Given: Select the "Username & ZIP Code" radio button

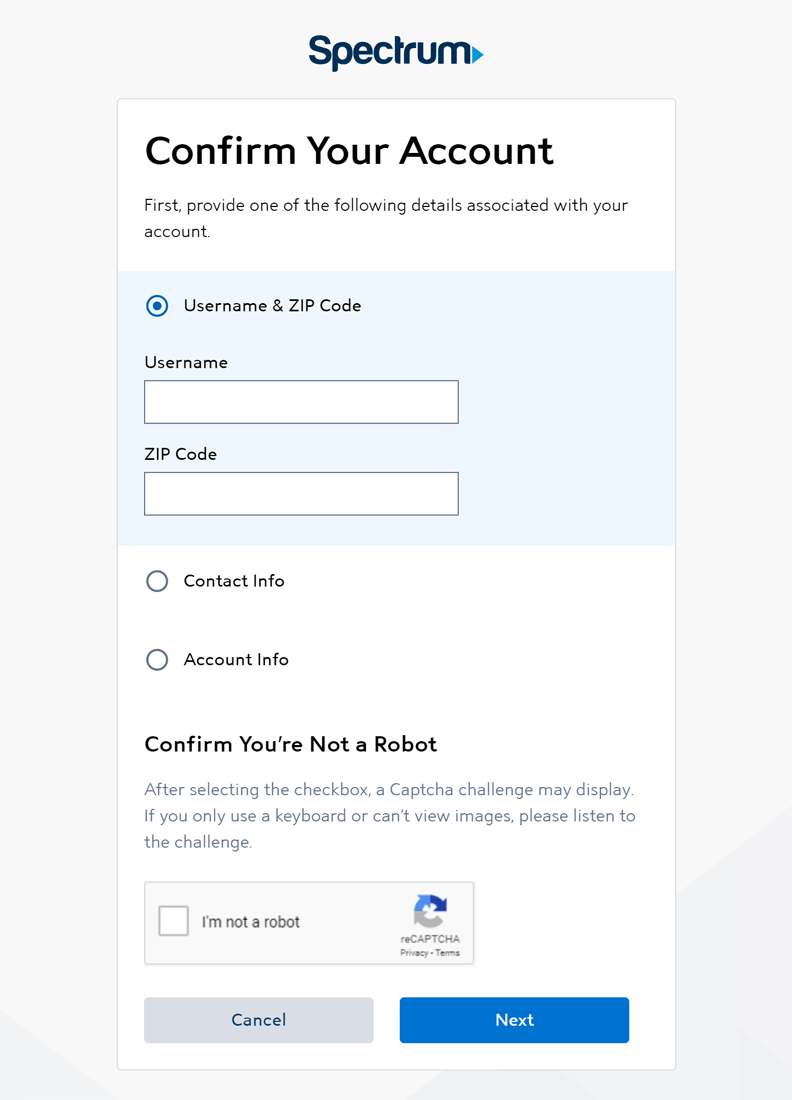Looking at the screenshot, I should 157,305.
